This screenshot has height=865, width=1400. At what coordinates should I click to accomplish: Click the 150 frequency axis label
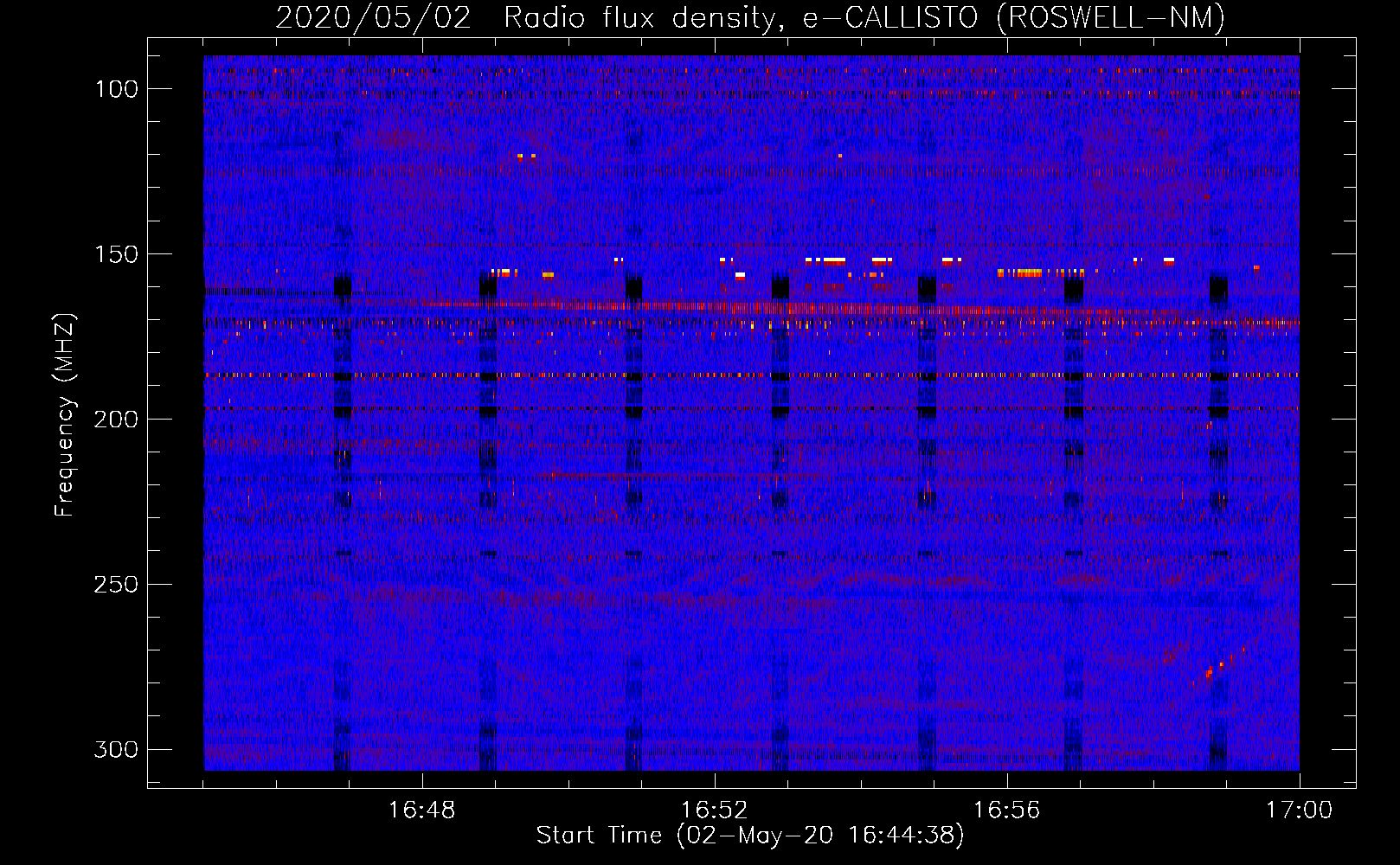click(x=116, y=254)
